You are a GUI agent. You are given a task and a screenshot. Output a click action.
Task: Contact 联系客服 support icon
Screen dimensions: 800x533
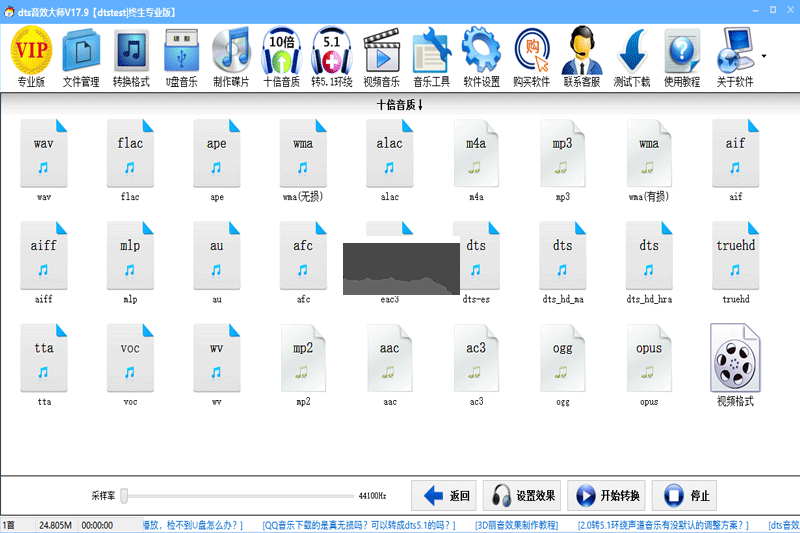(x=582, y=57)
